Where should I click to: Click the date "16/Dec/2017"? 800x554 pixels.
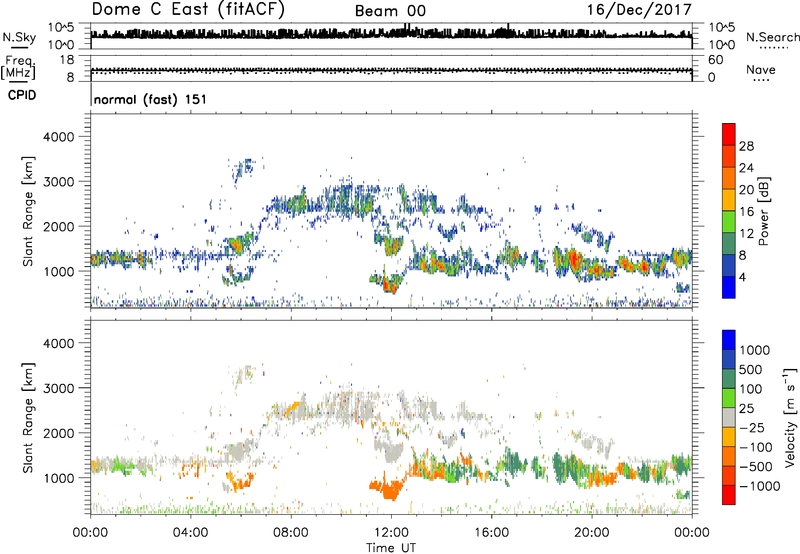click(x=639, y=9)
